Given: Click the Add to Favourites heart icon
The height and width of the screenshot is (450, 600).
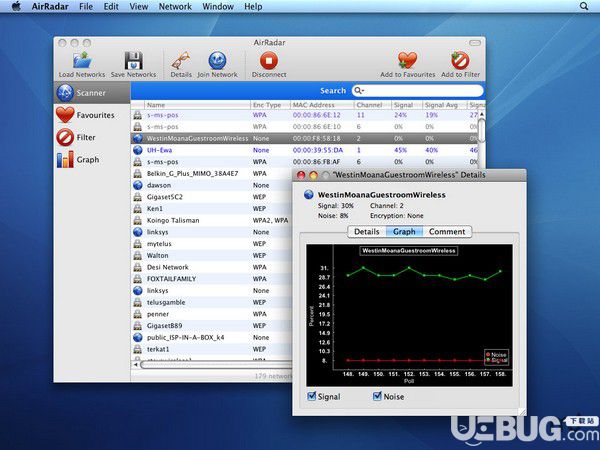Looking at the screenshot, I should 408,60.
